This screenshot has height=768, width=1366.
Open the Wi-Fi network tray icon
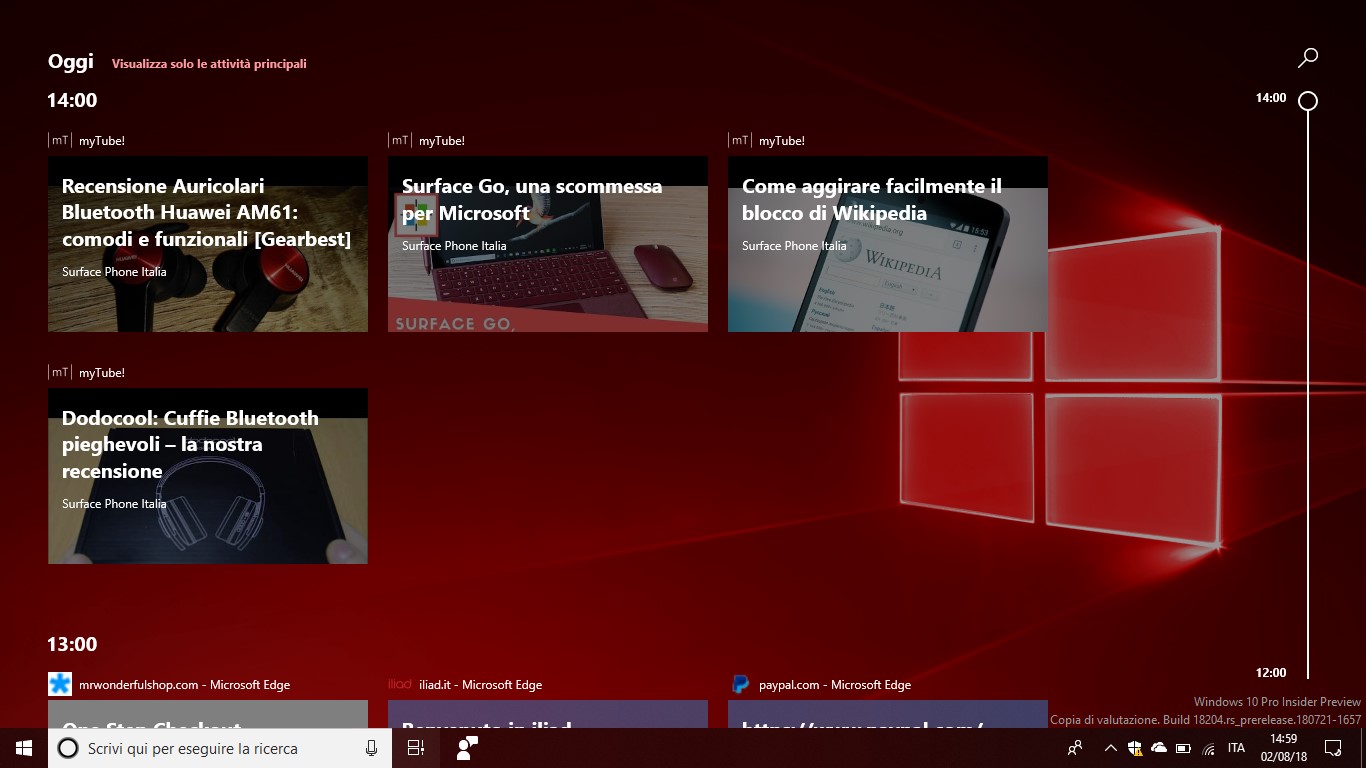coord(1208,748)
